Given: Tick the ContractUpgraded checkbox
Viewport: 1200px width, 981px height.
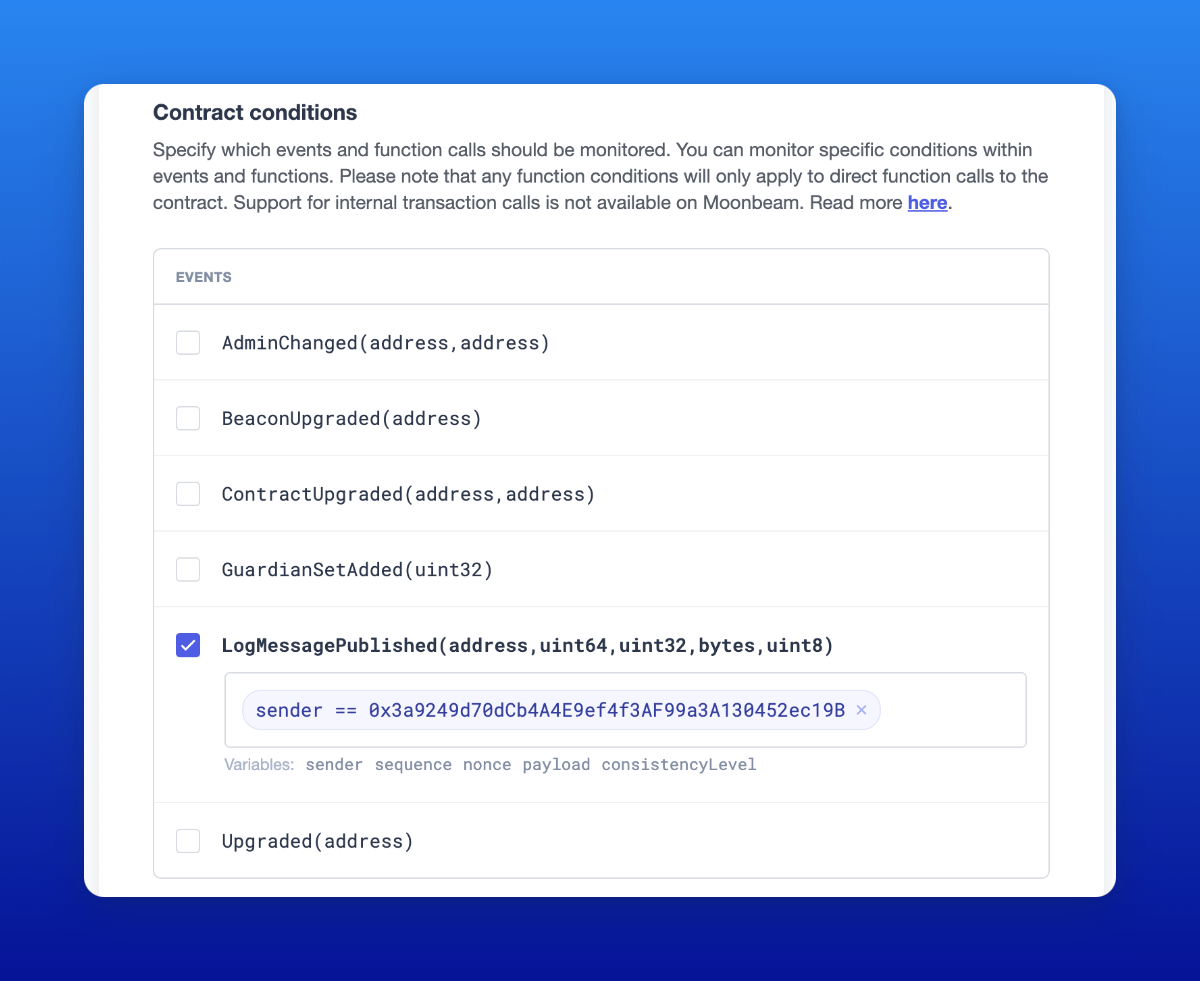Looking at the screenshot, I should tap(188, 494).
